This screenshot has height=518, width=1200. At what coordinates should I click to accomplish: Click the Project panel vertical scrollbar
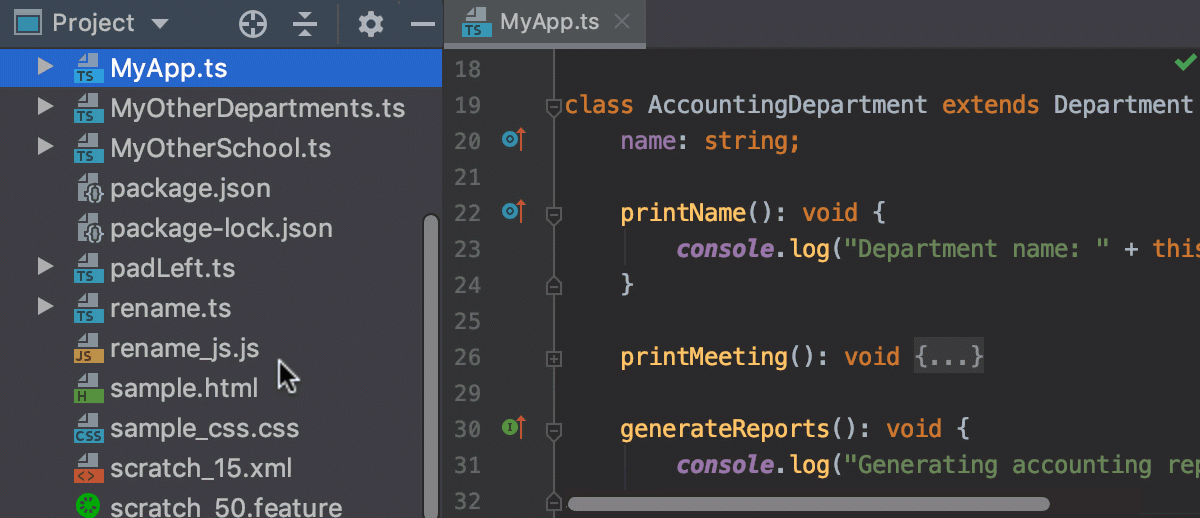431,364
